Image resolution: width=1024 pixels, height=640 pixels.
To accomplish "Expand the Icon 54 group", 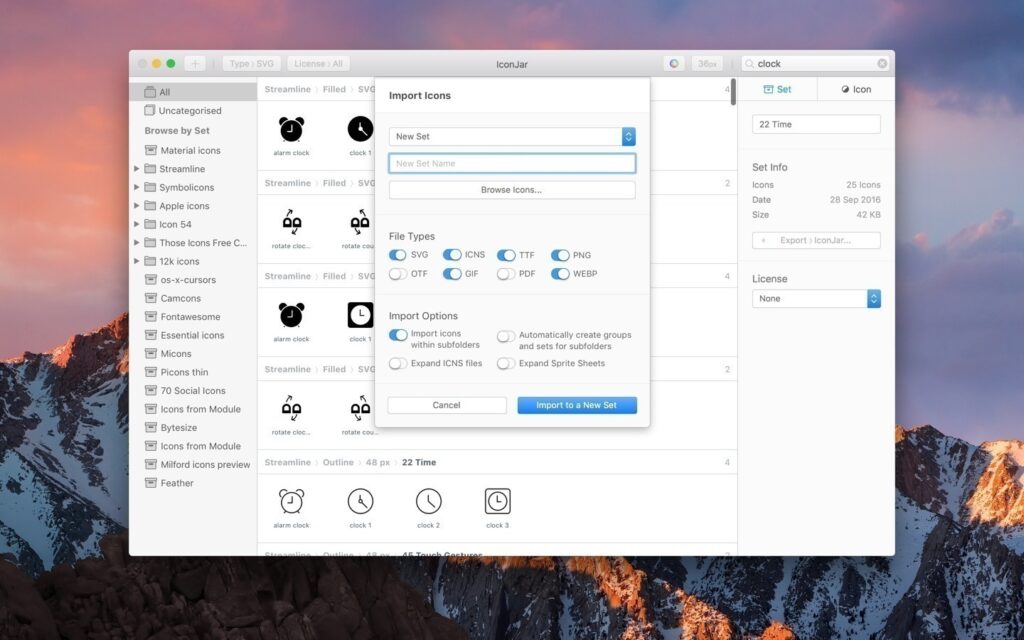I will 136,224.
